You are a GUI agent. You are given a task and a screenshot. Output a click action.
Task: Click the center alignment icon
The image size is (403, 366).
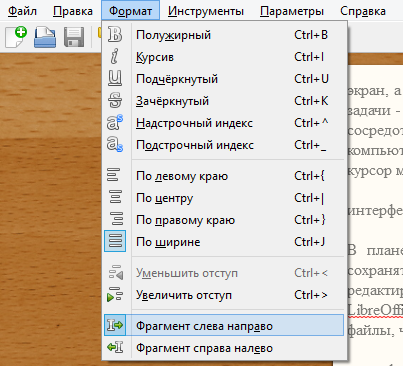point(116,197)
